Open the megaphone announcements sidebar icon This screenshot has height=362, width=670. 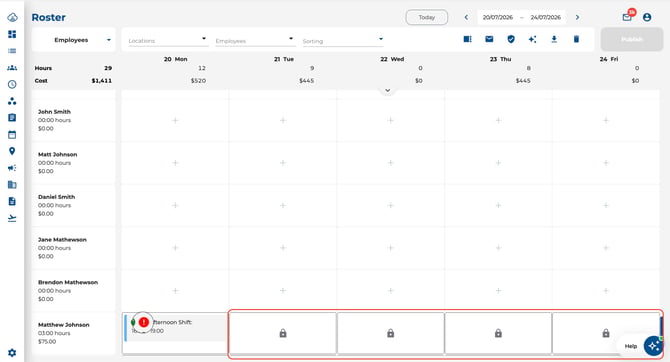[x=12, y=168]
